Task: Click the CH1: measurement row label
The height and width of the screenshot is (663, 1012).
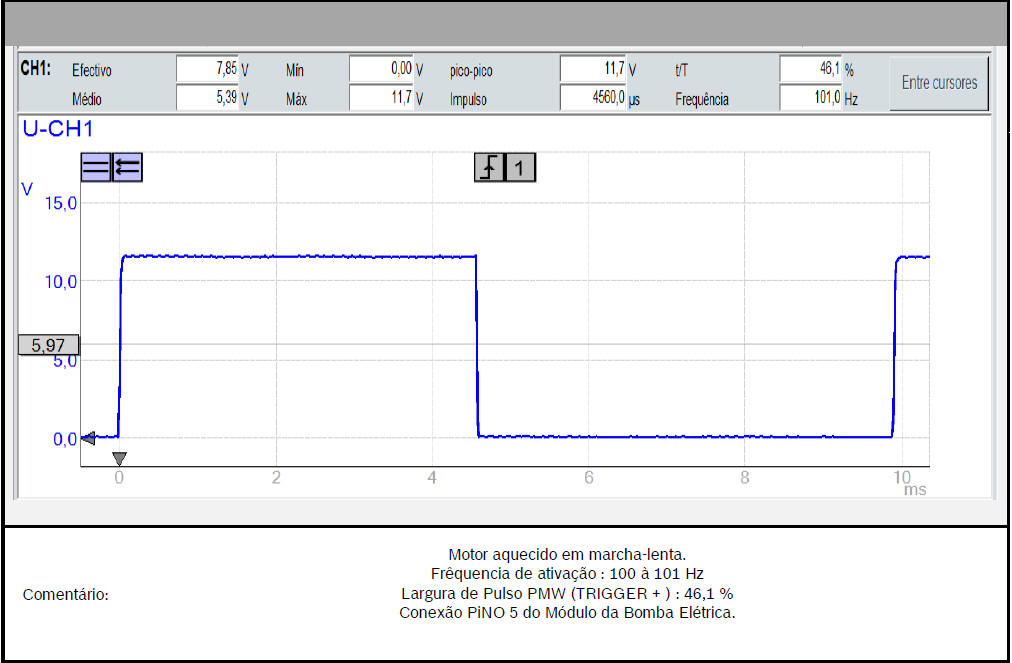Action: click(36, 69)
